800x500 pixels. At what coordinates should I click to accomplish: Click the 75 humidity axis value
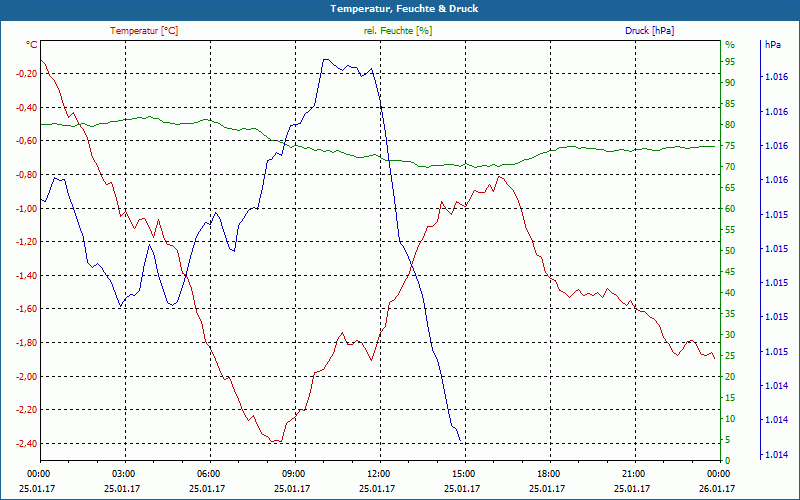click(x=730, y=146)
